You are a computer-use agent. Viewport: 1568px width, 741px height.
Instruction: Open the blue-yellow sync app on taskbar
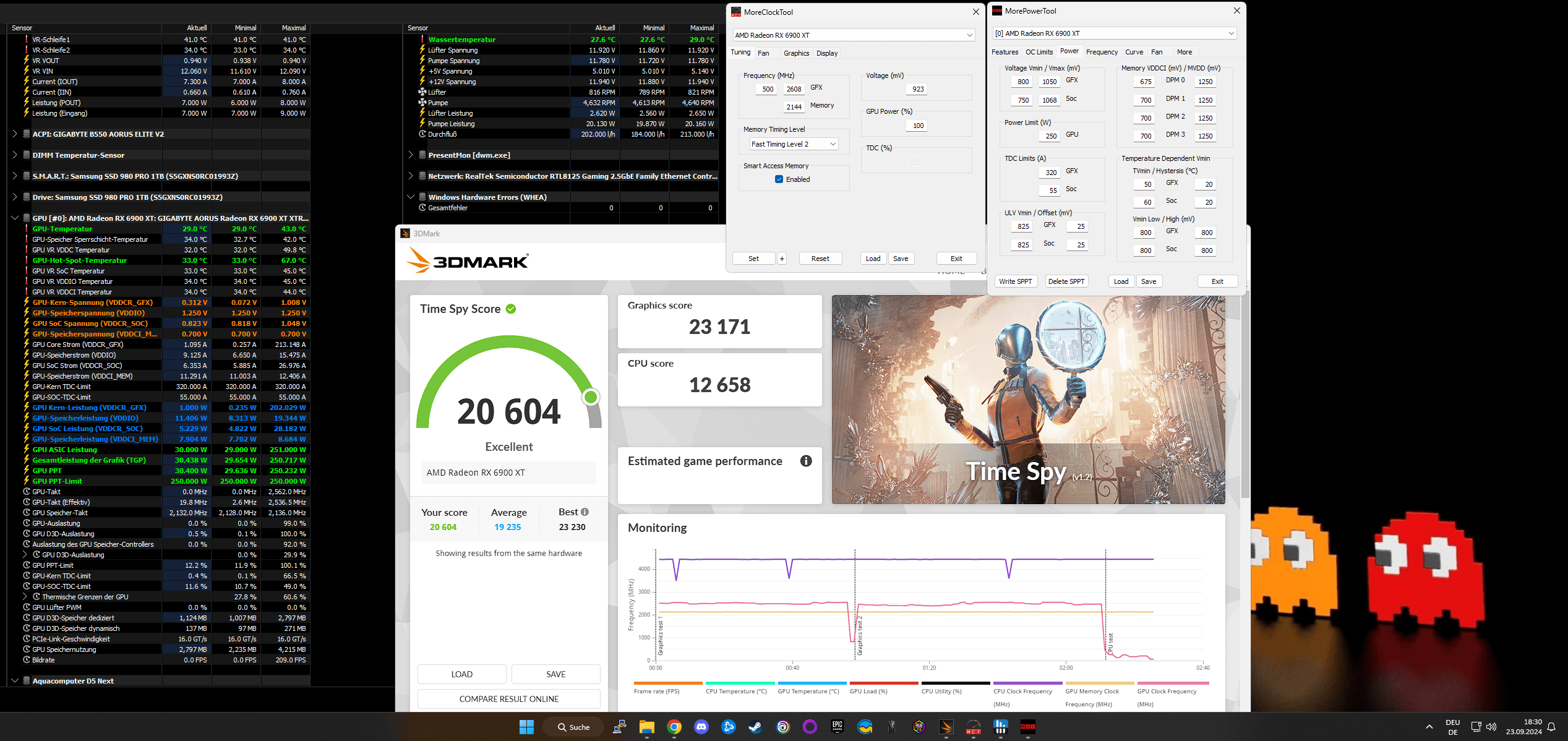865,727
